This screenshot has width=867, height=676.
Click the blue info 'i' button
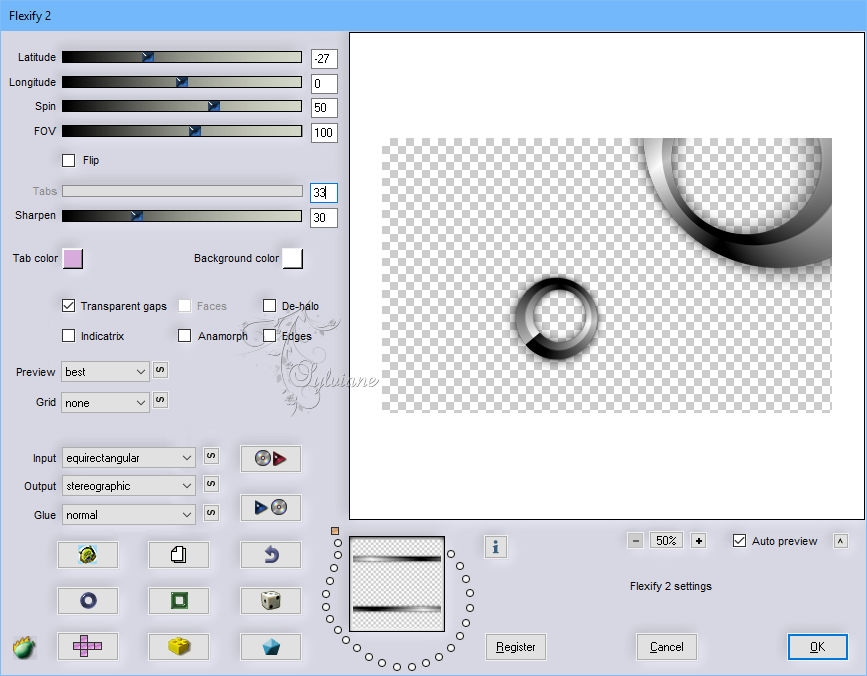[x=495, y=547]
